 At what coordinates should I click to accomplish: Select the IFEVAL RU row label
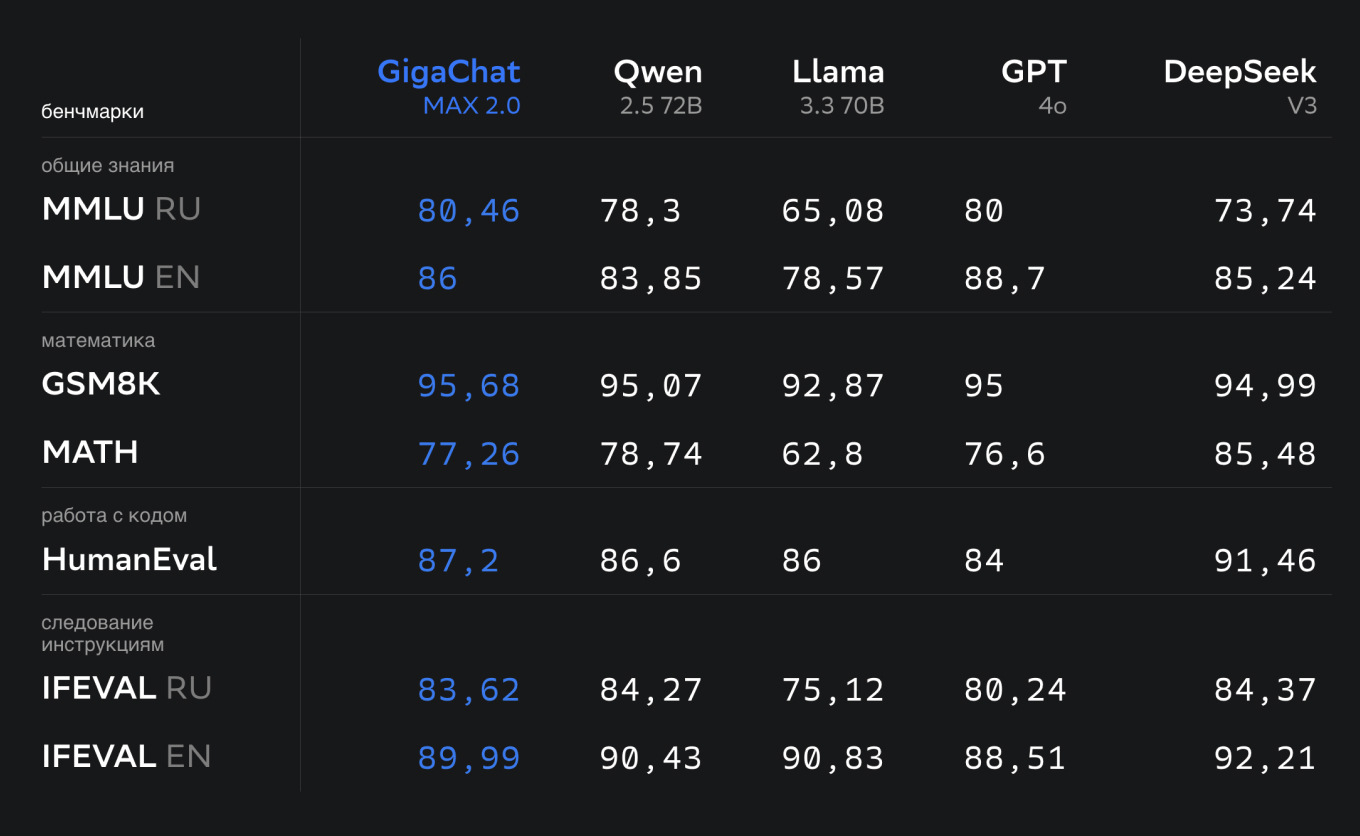click(126, 689)
